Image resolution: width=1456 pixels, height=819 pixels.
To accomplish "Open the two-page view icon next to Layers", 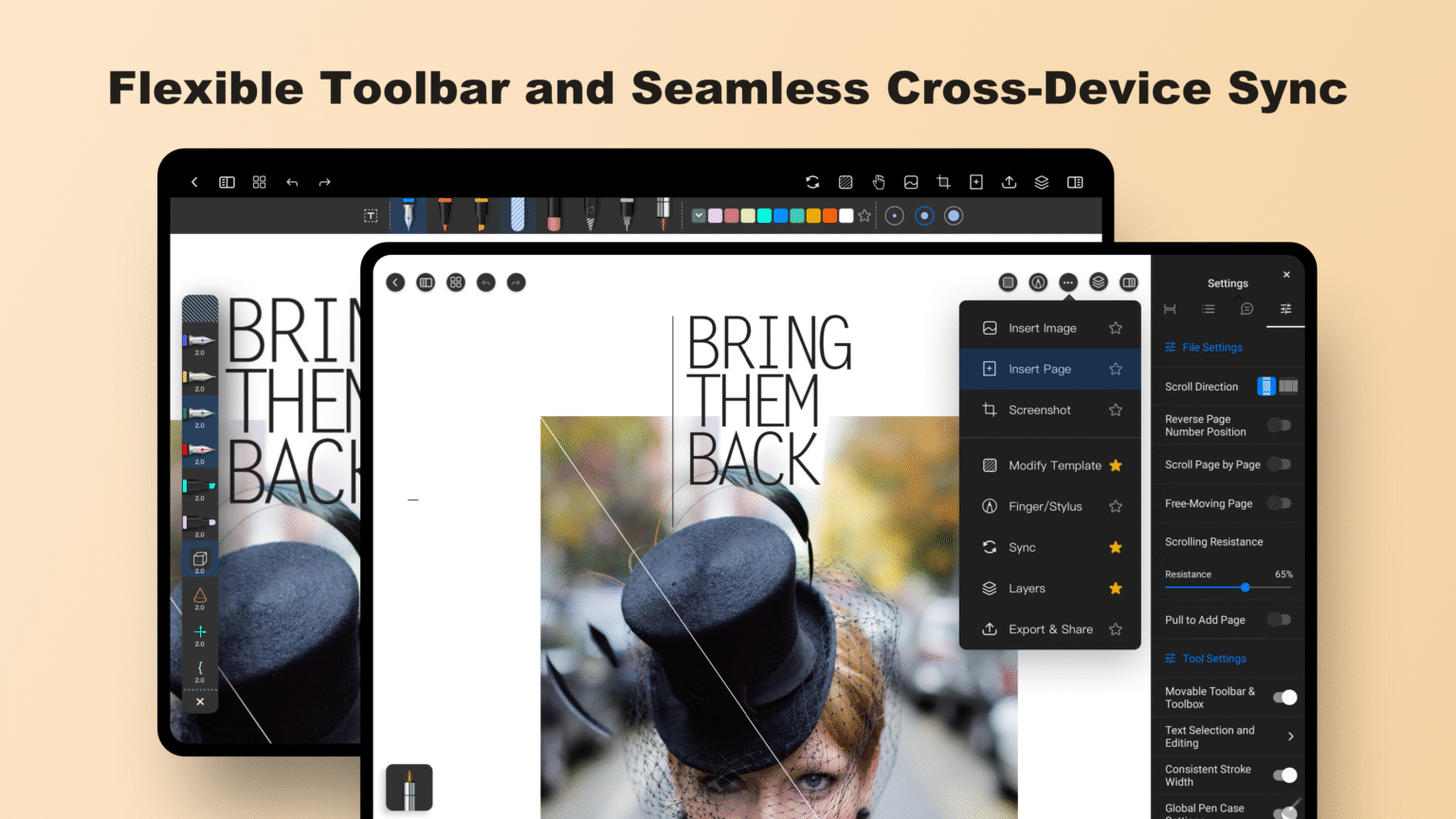I will 1129,282.
